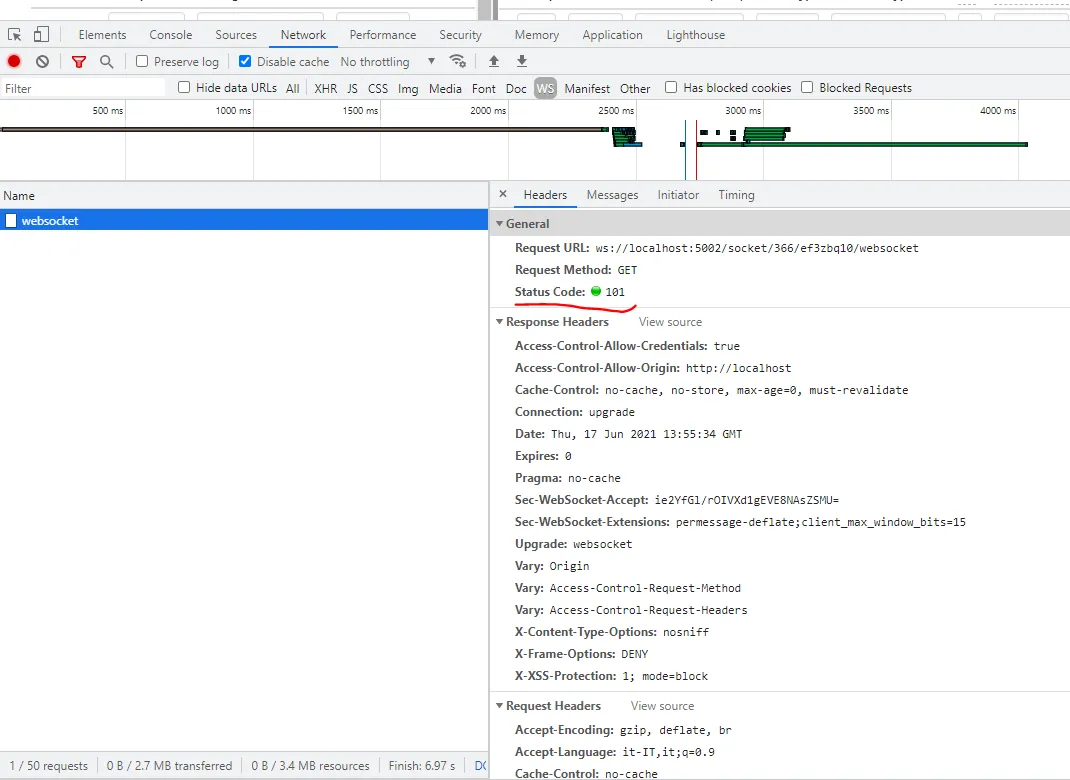Image resolution: width=1070 pixels, height=780 pixels.
Task: Toggle the WS request filter
Action: pos(545,88)
